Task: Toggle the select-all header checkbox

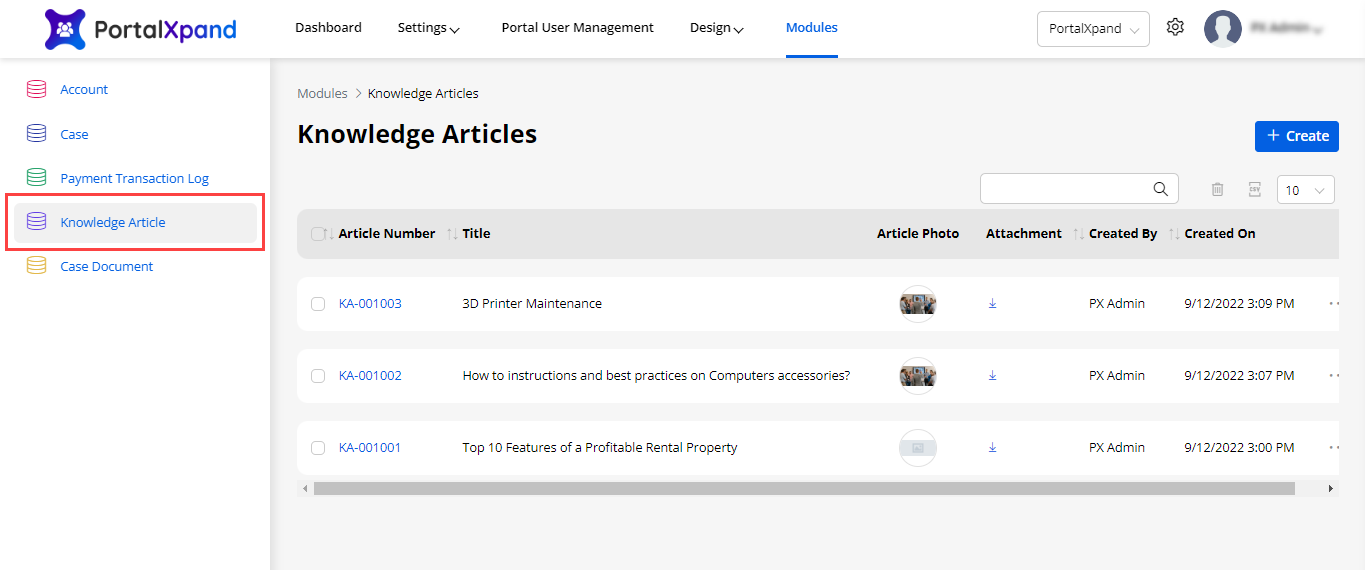Action: [x=318, y=234]
